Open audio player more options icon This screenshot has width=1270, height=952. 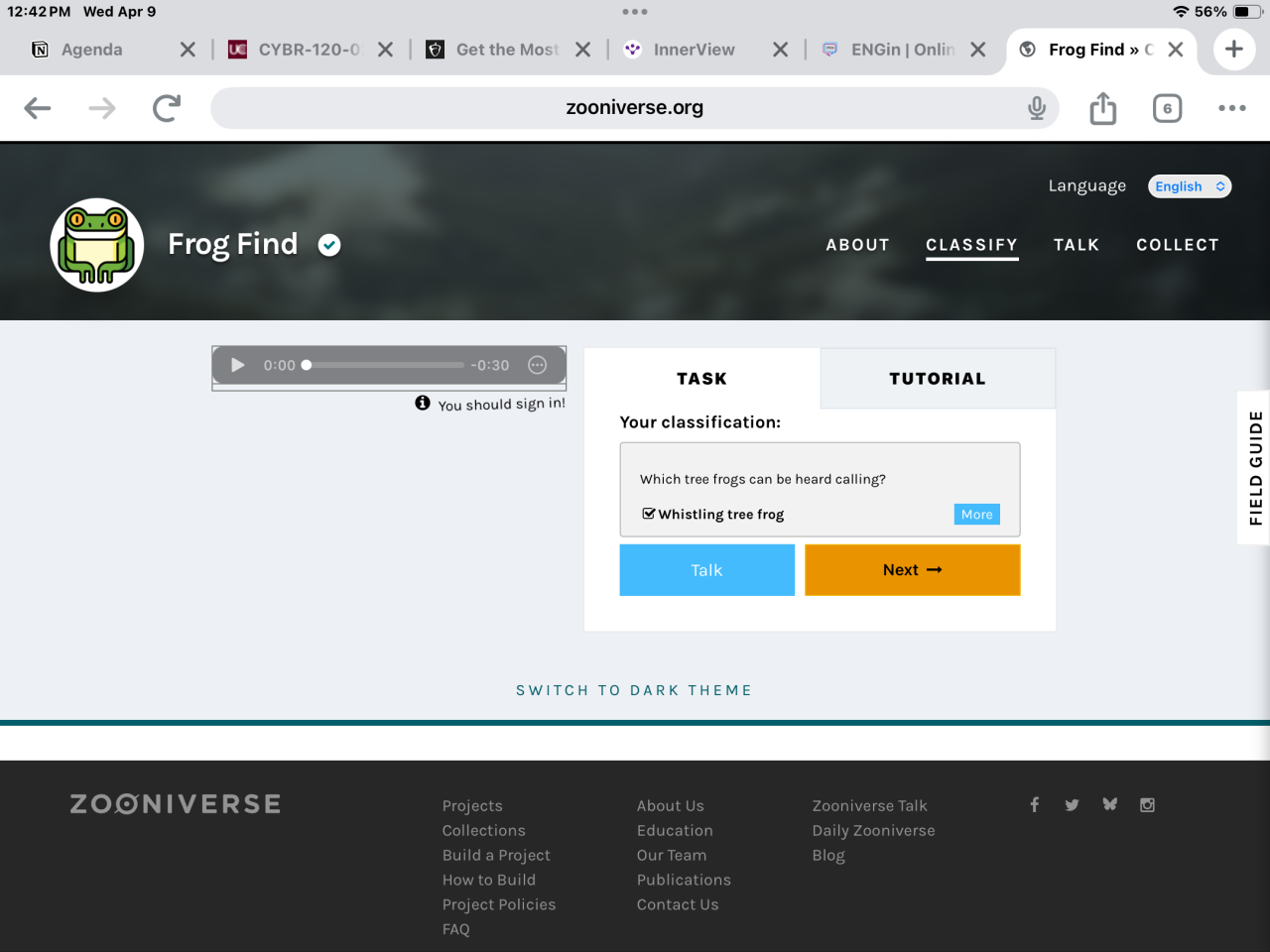pyautogui.click(x=538, y=365)
